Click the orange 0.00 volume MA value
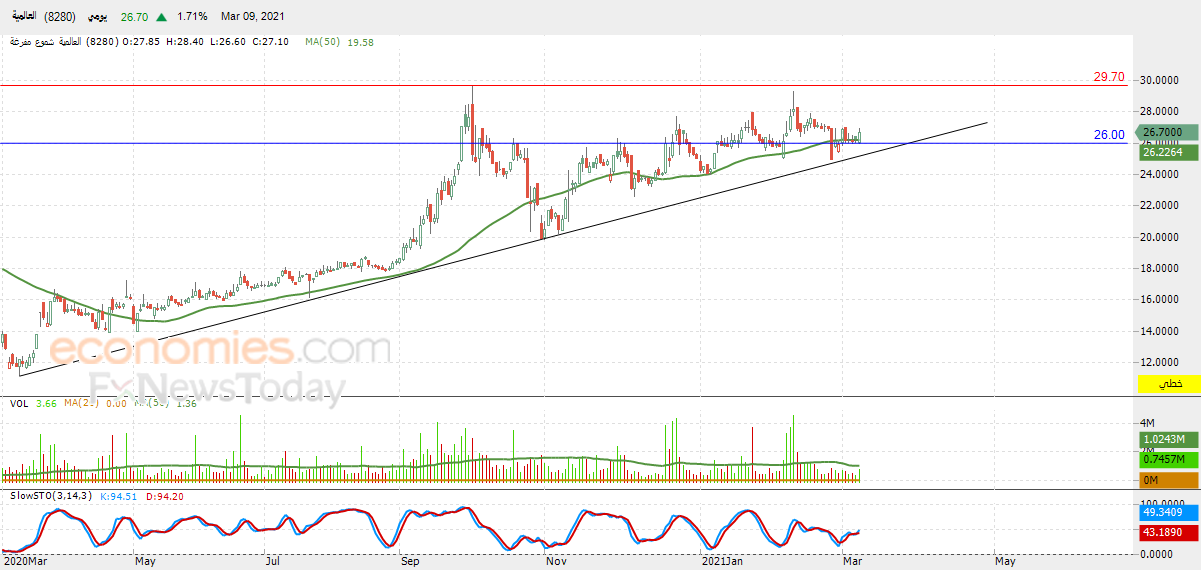 [116, 404]
